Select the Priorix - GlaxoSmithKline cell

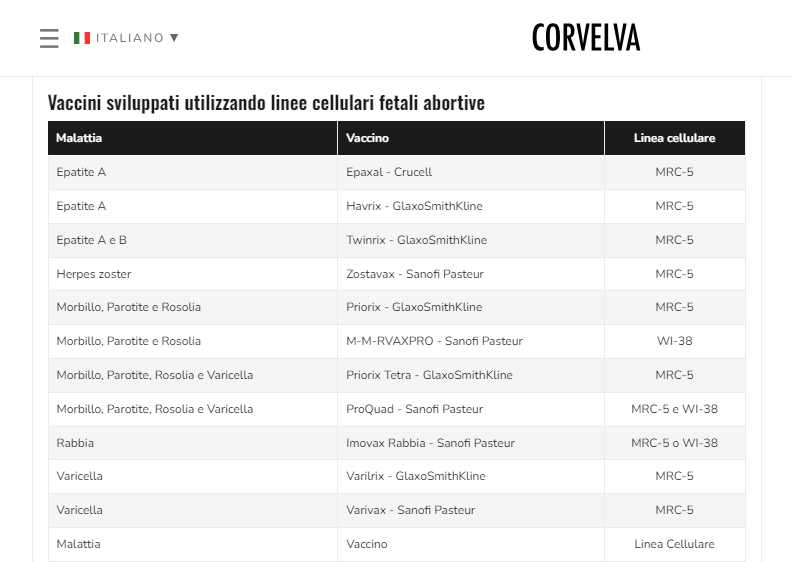tap(471, 307)
